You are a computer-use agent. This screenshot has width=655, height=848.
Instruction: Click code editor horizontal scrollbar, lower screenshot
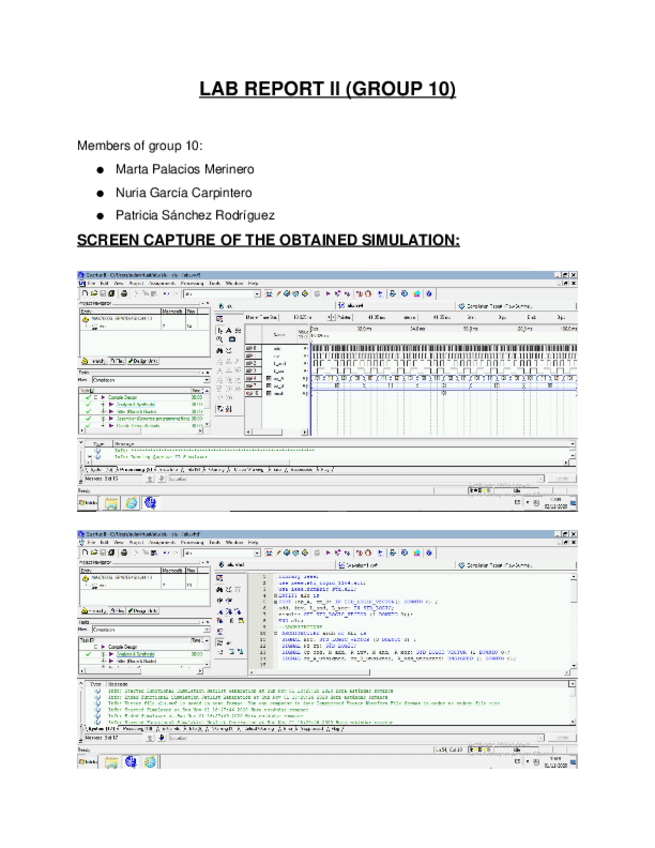pos(409,672)
